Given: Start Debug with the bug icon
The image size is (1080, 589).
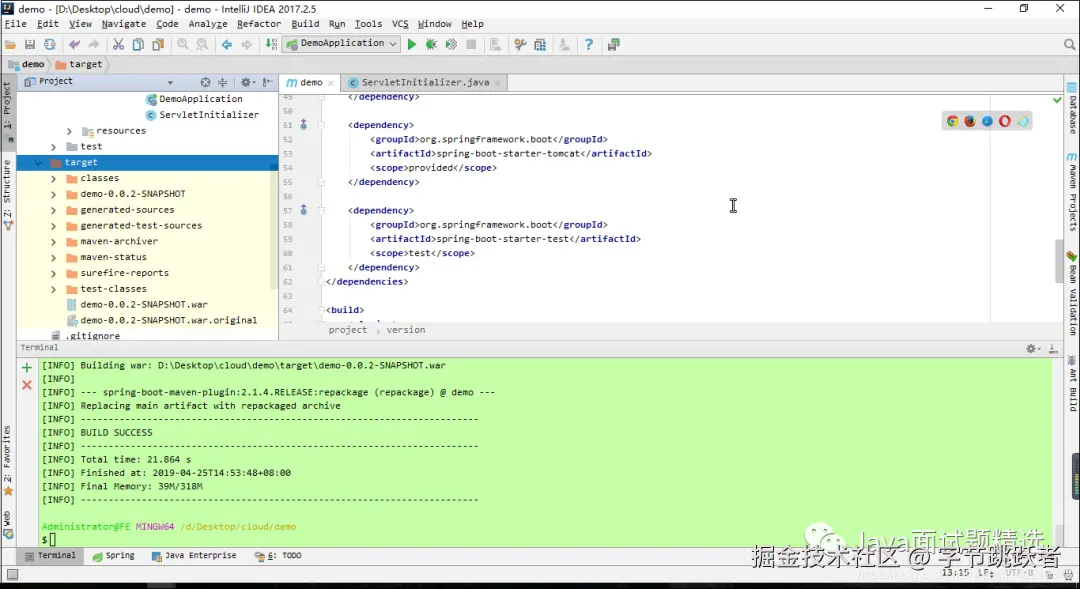Looking at the screenshot, I should (431, 44).
